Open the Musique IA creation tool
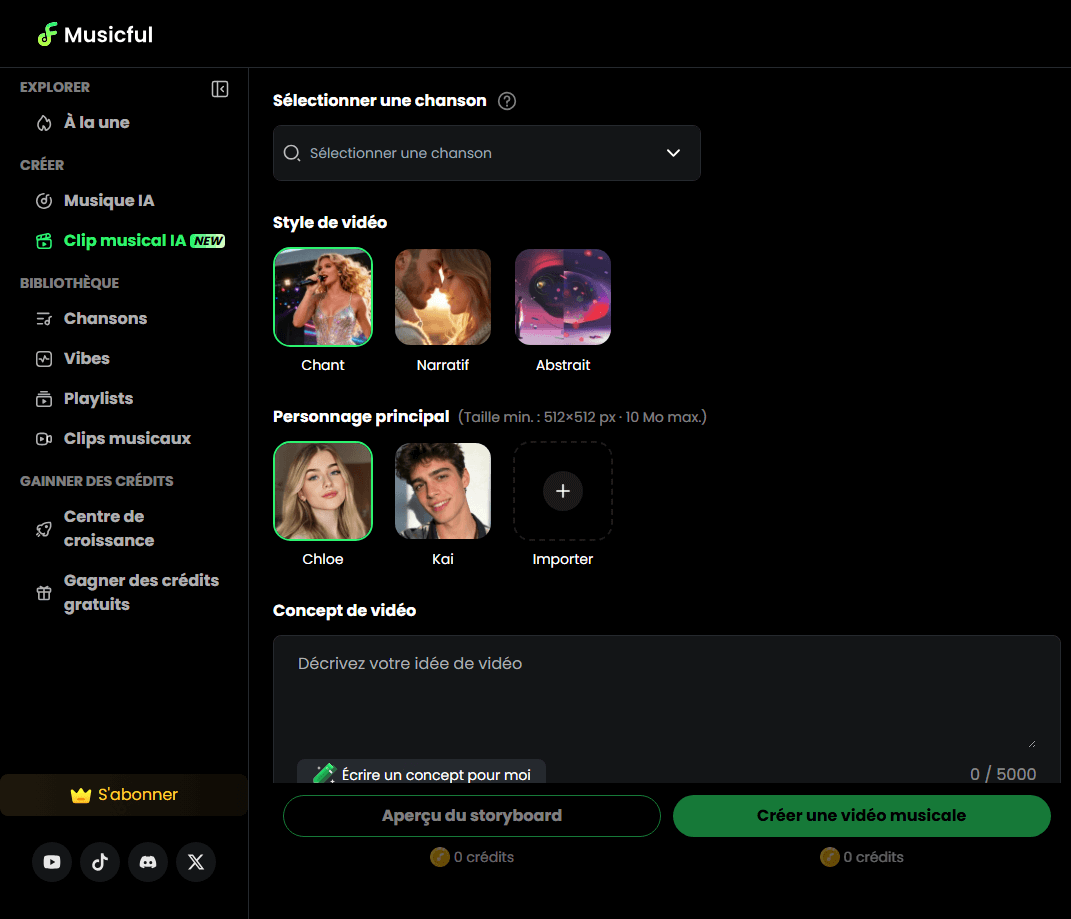Screen dimensions: 1071x919 [x=109, y=200]
